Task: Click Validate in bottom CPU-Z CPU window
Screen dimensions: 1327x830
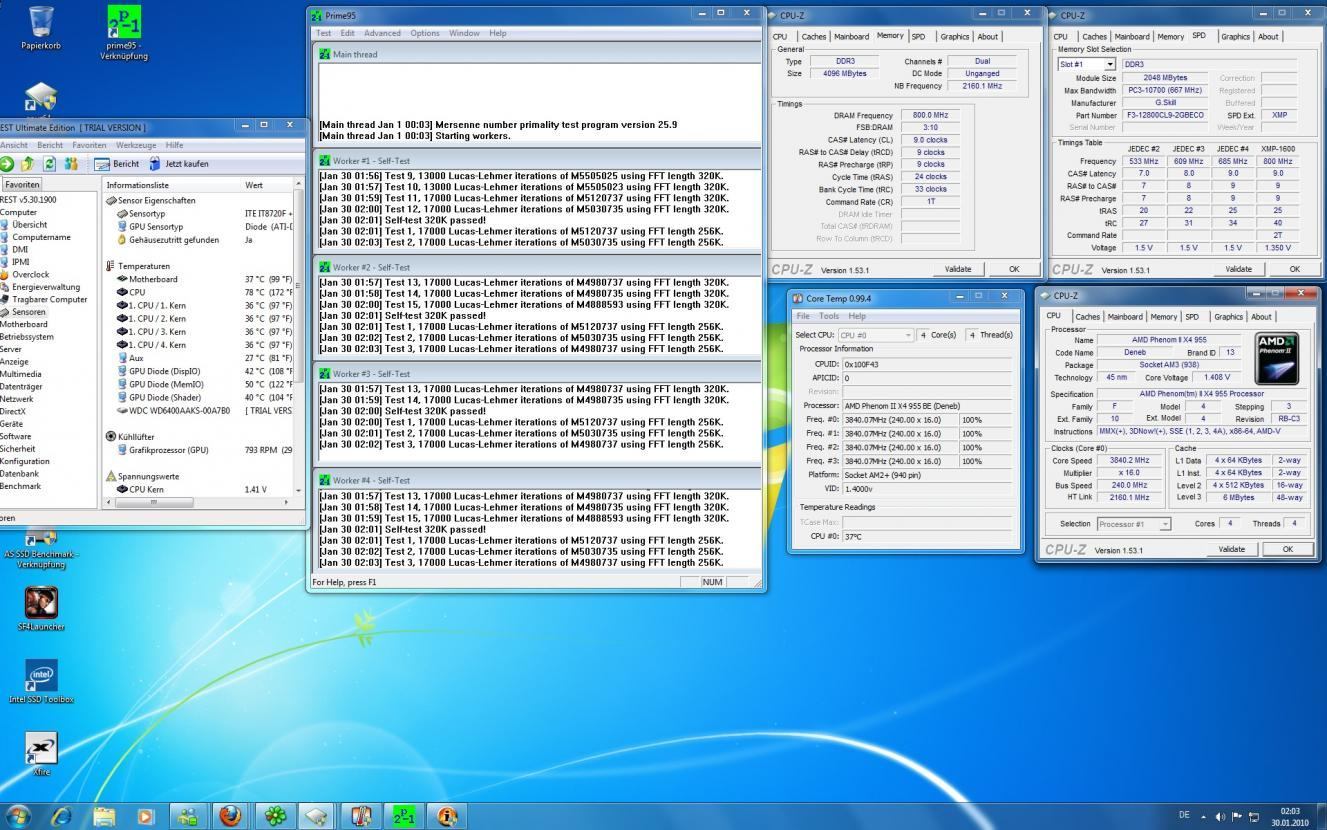Action: point(1232,549)
